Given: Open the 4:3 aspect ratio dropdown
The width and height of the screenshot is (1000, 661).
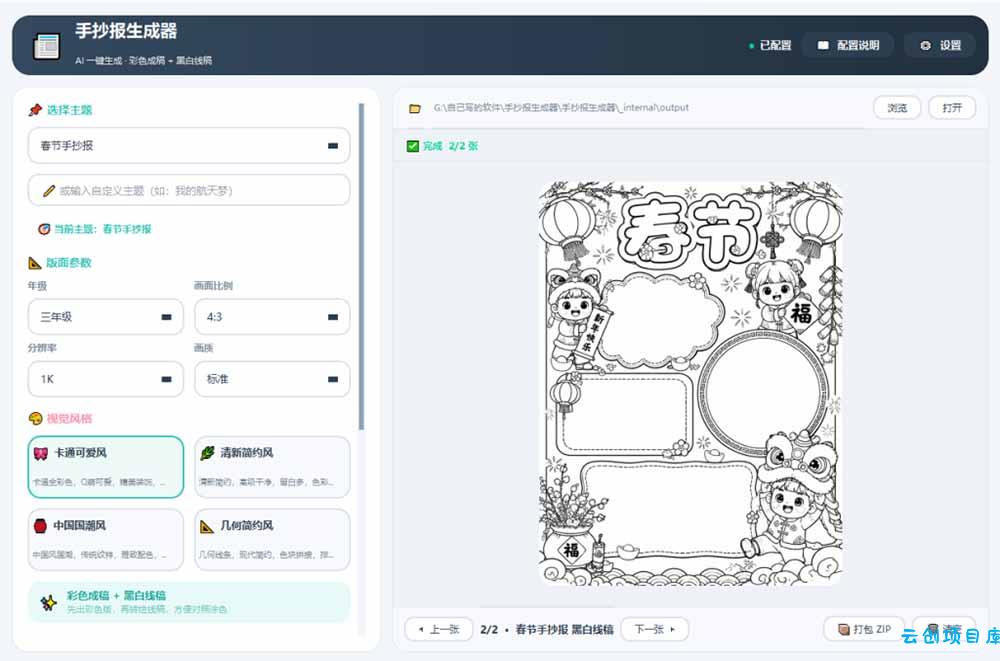Looking at the screenshot, I should 272,316.
